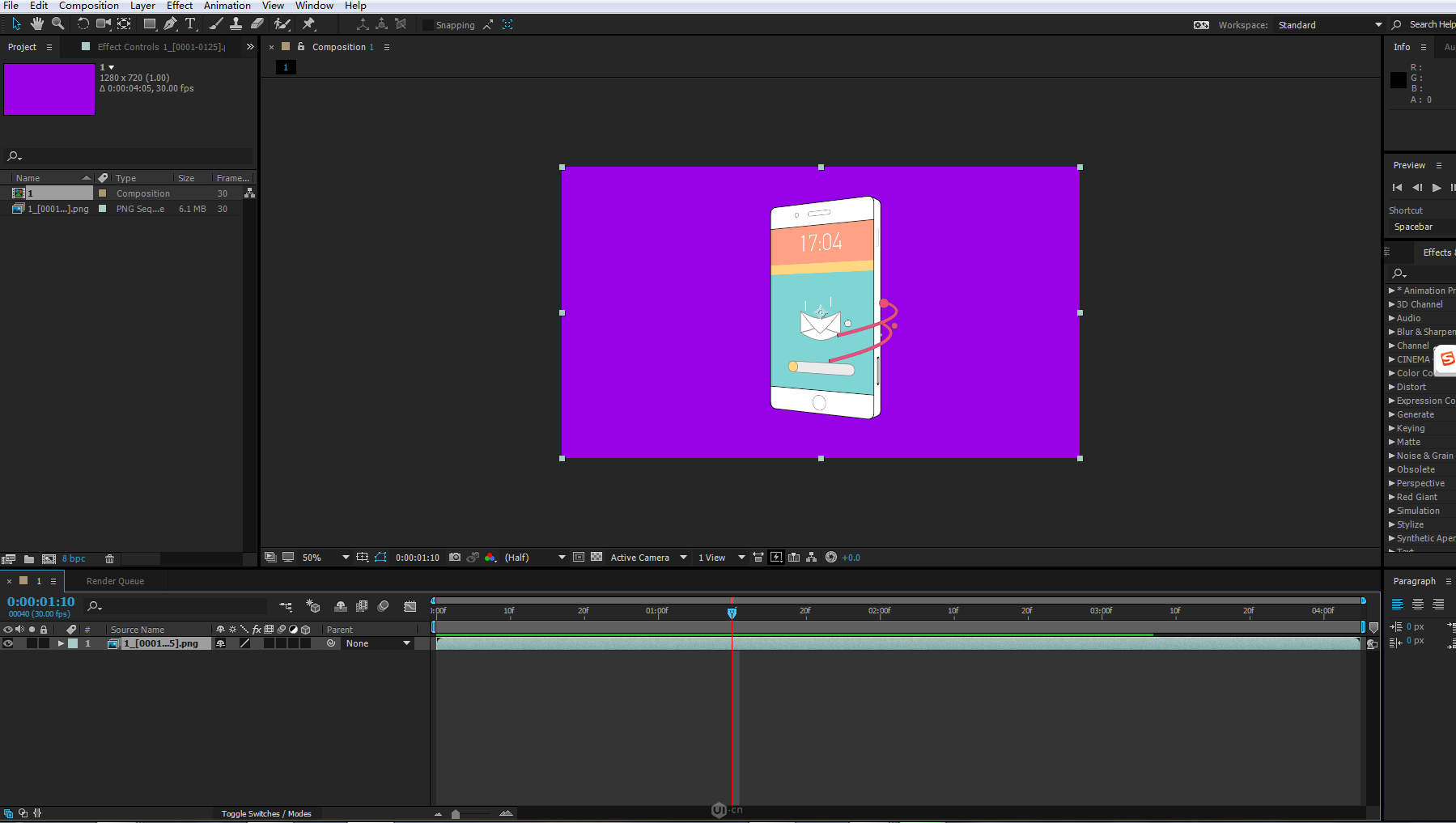Open the Graph Editor in the timeline

coord(410,606)
